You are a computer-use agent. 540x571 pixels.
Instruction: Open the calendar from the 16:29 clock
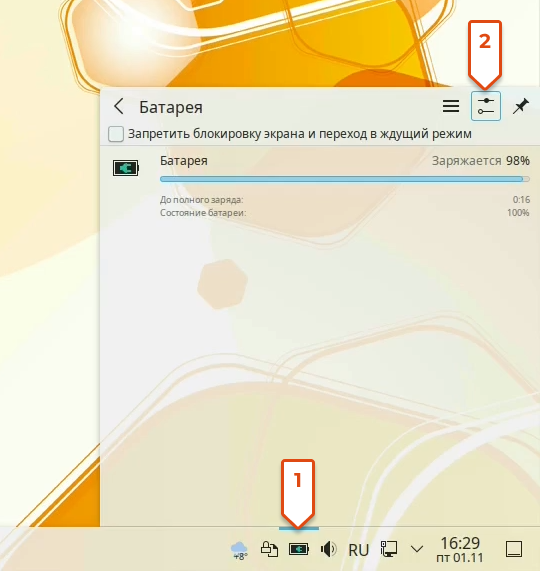coord(460,550)
